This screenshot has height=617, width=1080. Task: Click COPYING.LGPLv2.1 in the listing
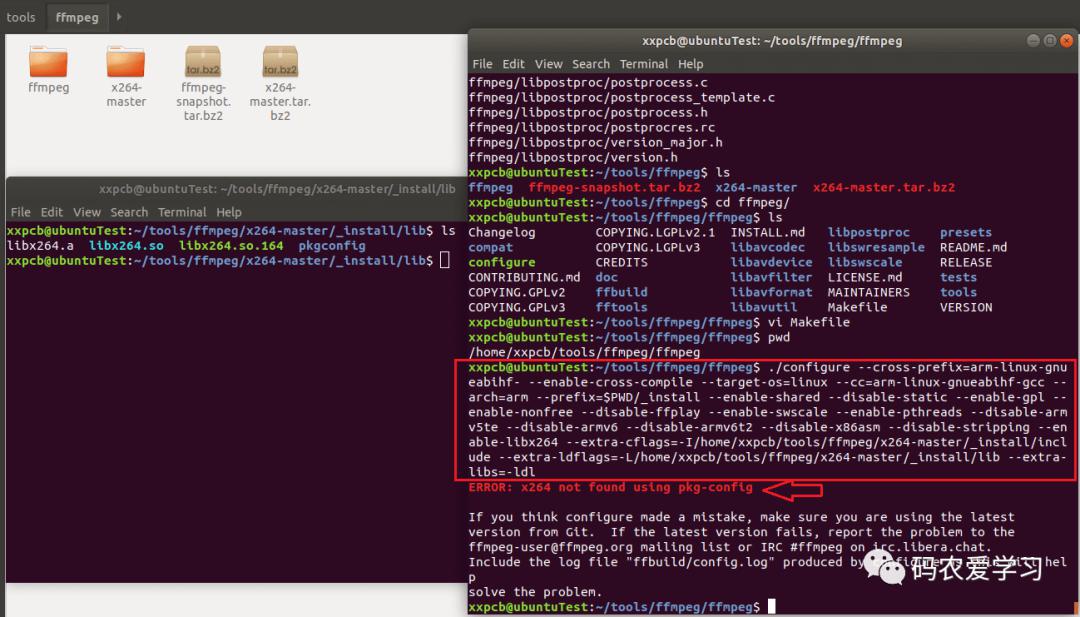coord(655,232)
